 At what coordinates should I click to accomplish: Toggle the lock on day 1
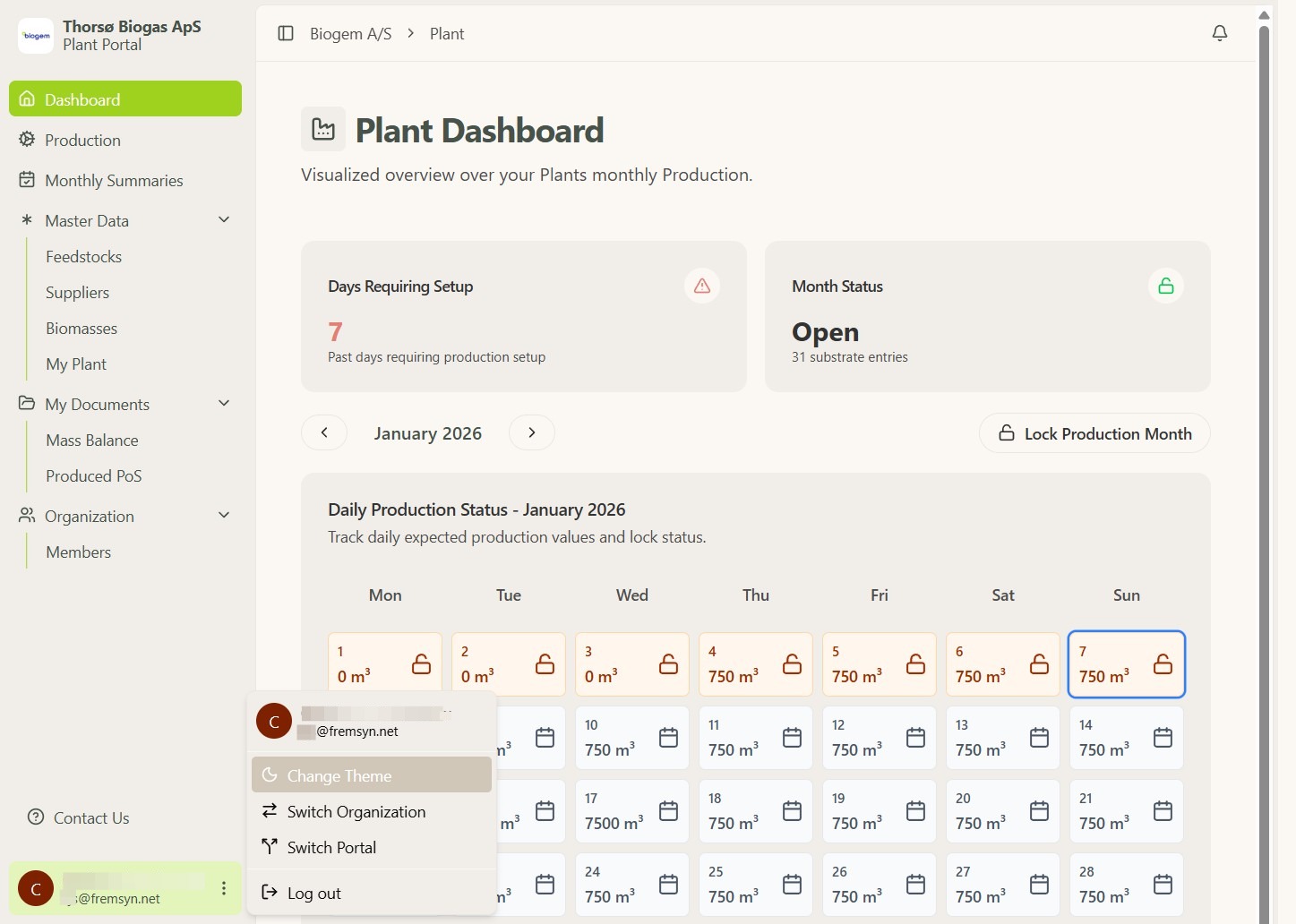pyautogui.click(x=421, y=664)
